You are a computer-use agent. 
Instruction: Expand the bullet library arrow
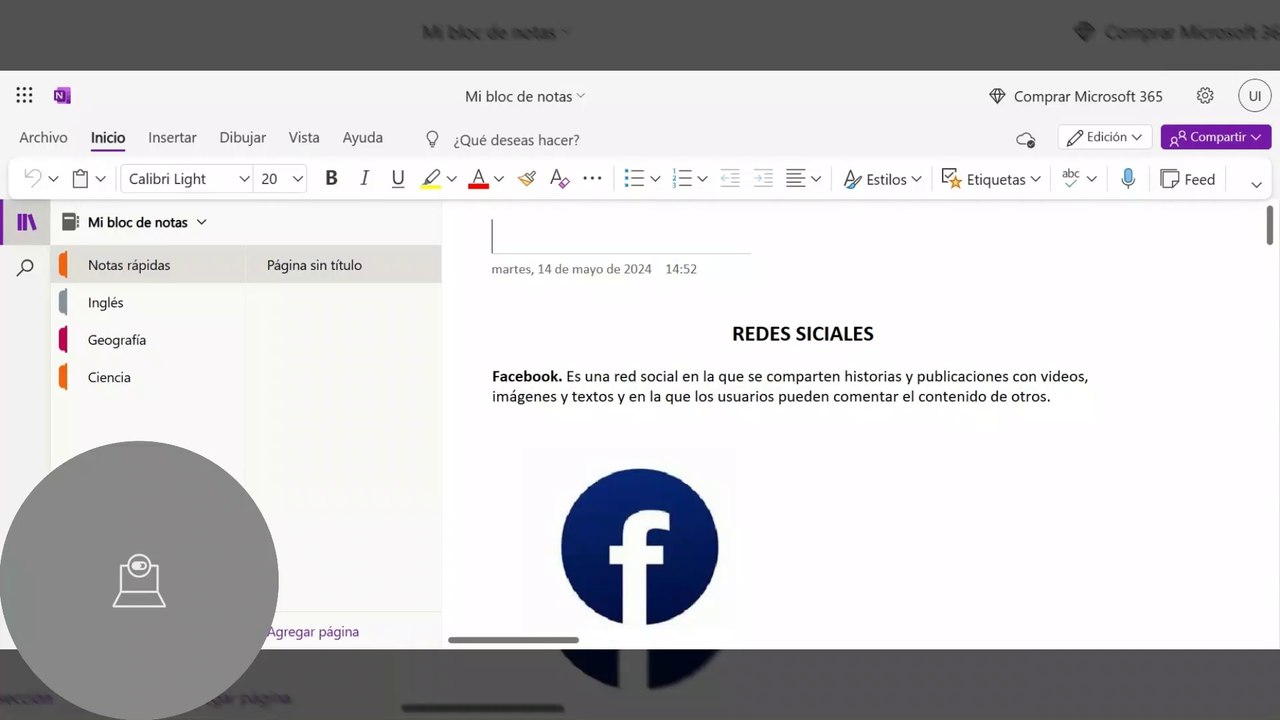tap(655, 179)
